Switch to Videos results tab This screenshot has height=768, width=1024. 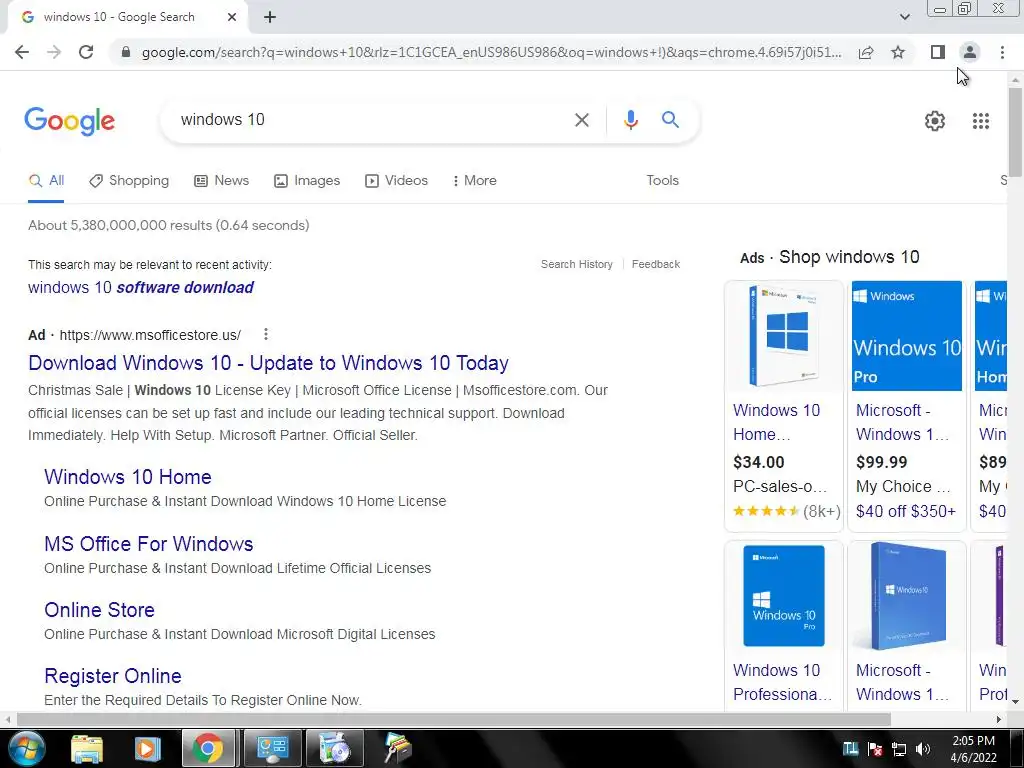(396, 181)
